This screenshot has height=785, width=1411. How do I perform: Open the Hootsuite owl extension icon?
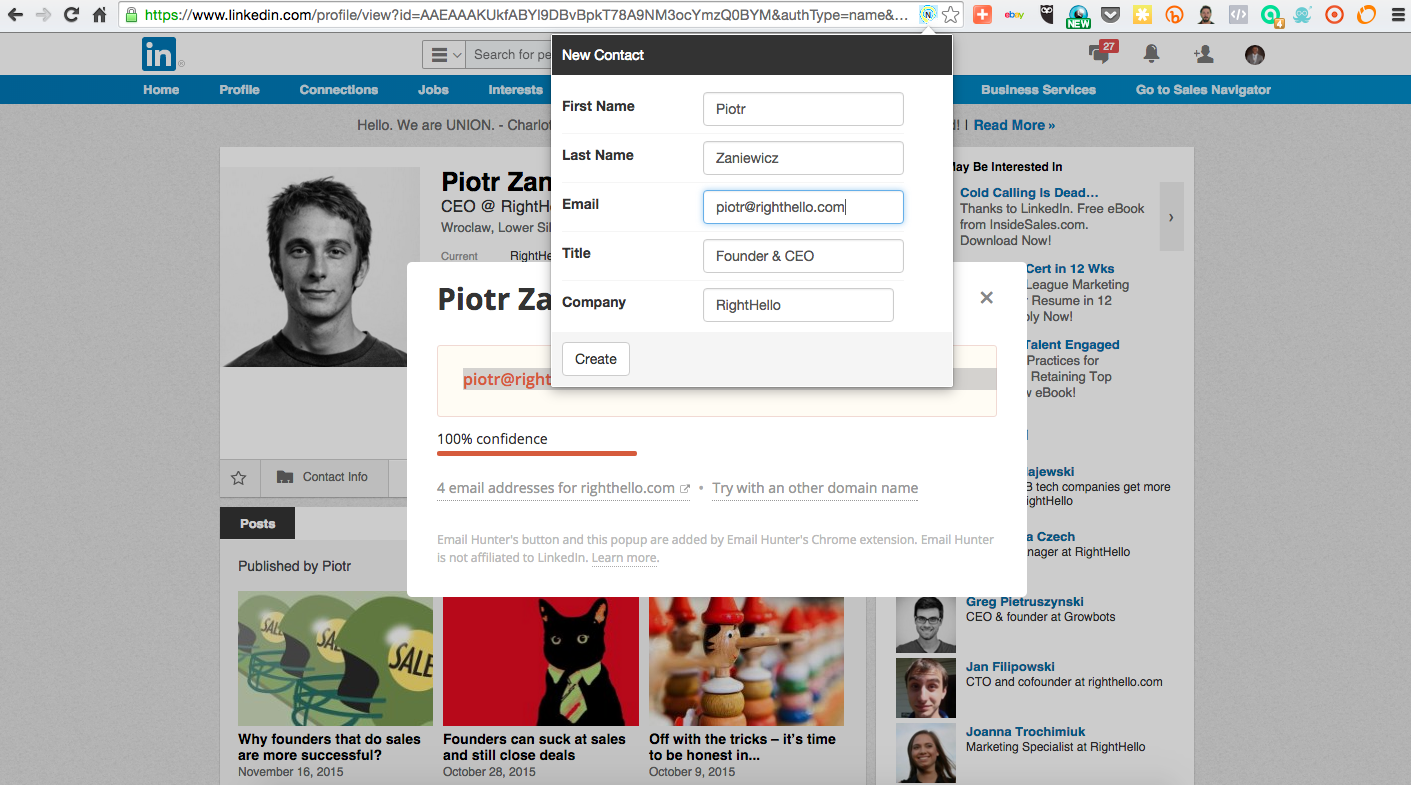[x=1046, y=15]
